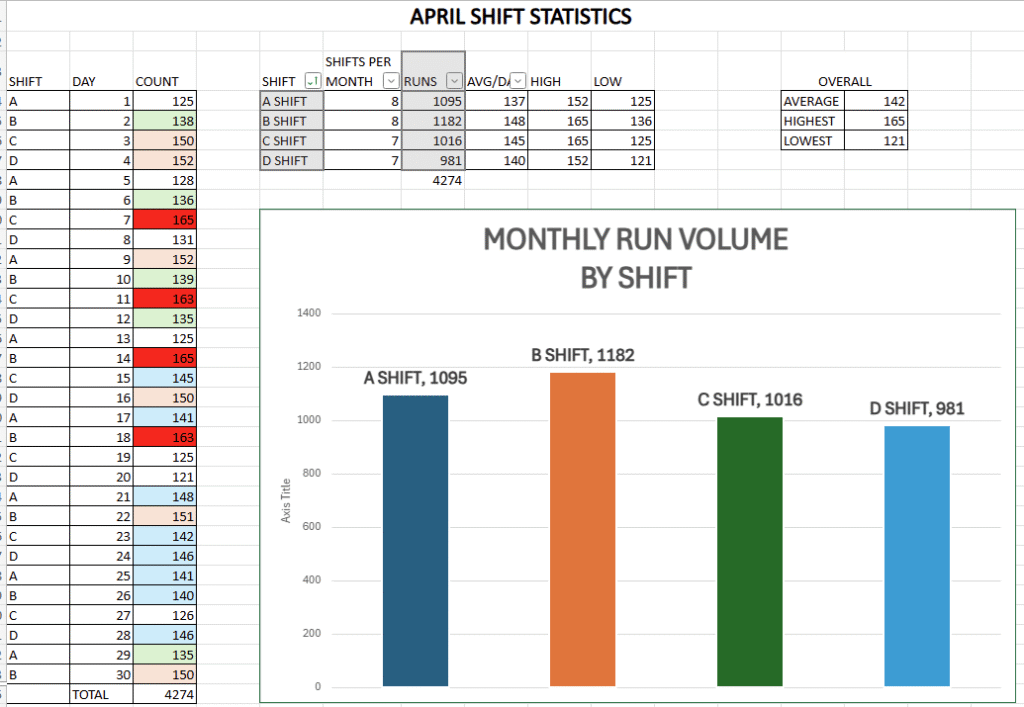
Task: Click the LOW column header cell
Action: coord(622,81)
